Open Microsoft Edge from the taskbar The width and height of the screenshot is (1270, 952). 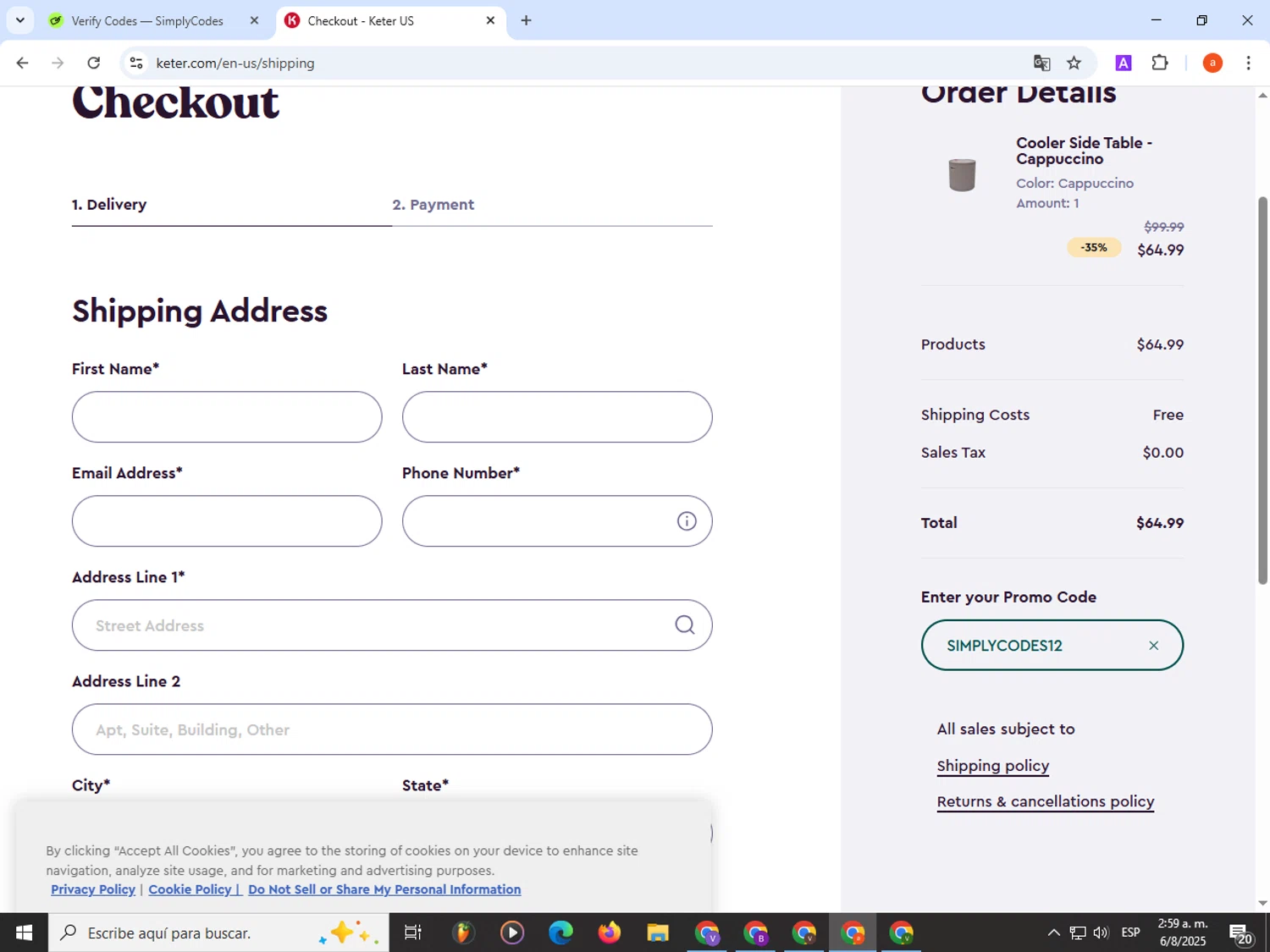(560, 933)
